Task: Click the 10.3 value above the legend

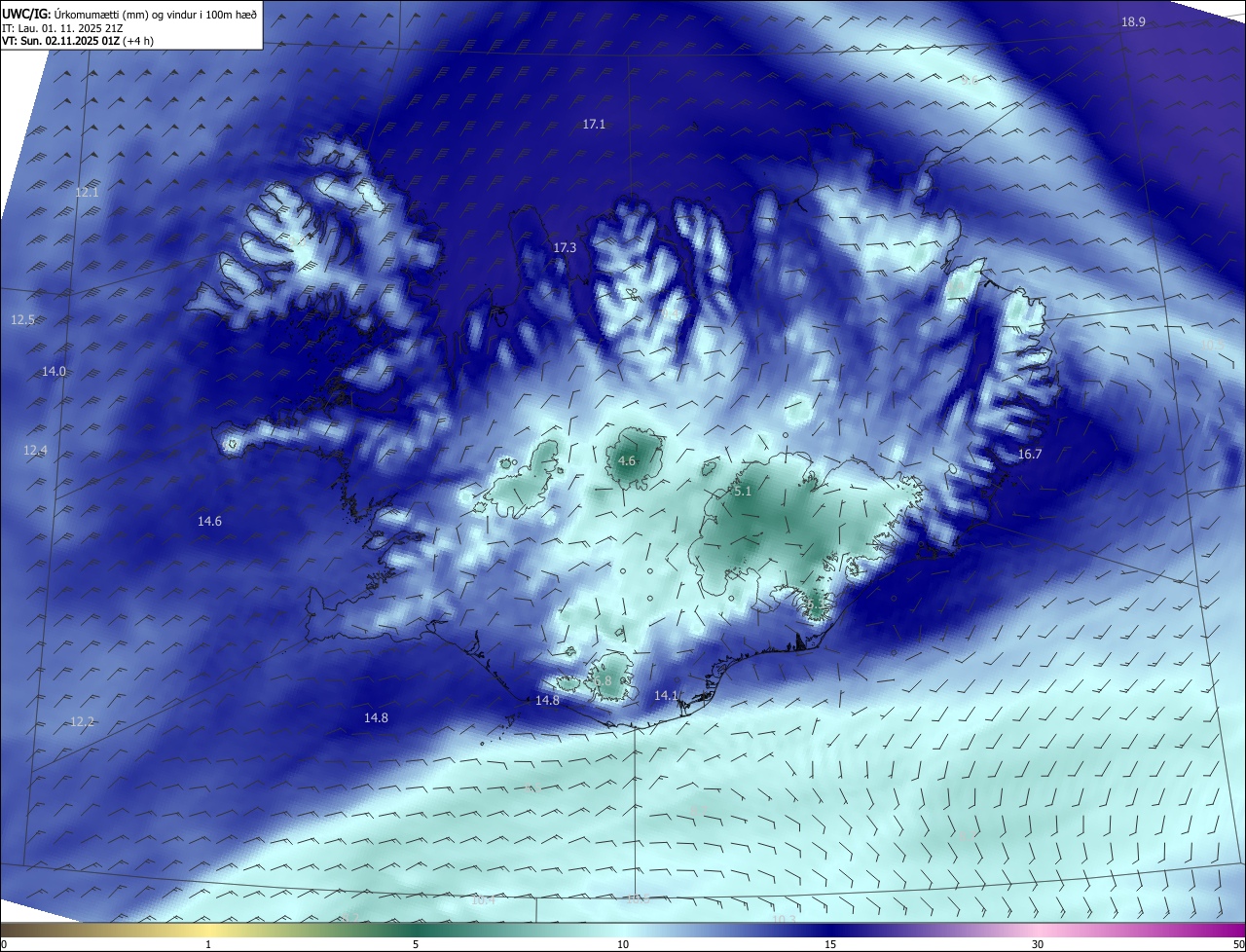Action: coord(784,920)
